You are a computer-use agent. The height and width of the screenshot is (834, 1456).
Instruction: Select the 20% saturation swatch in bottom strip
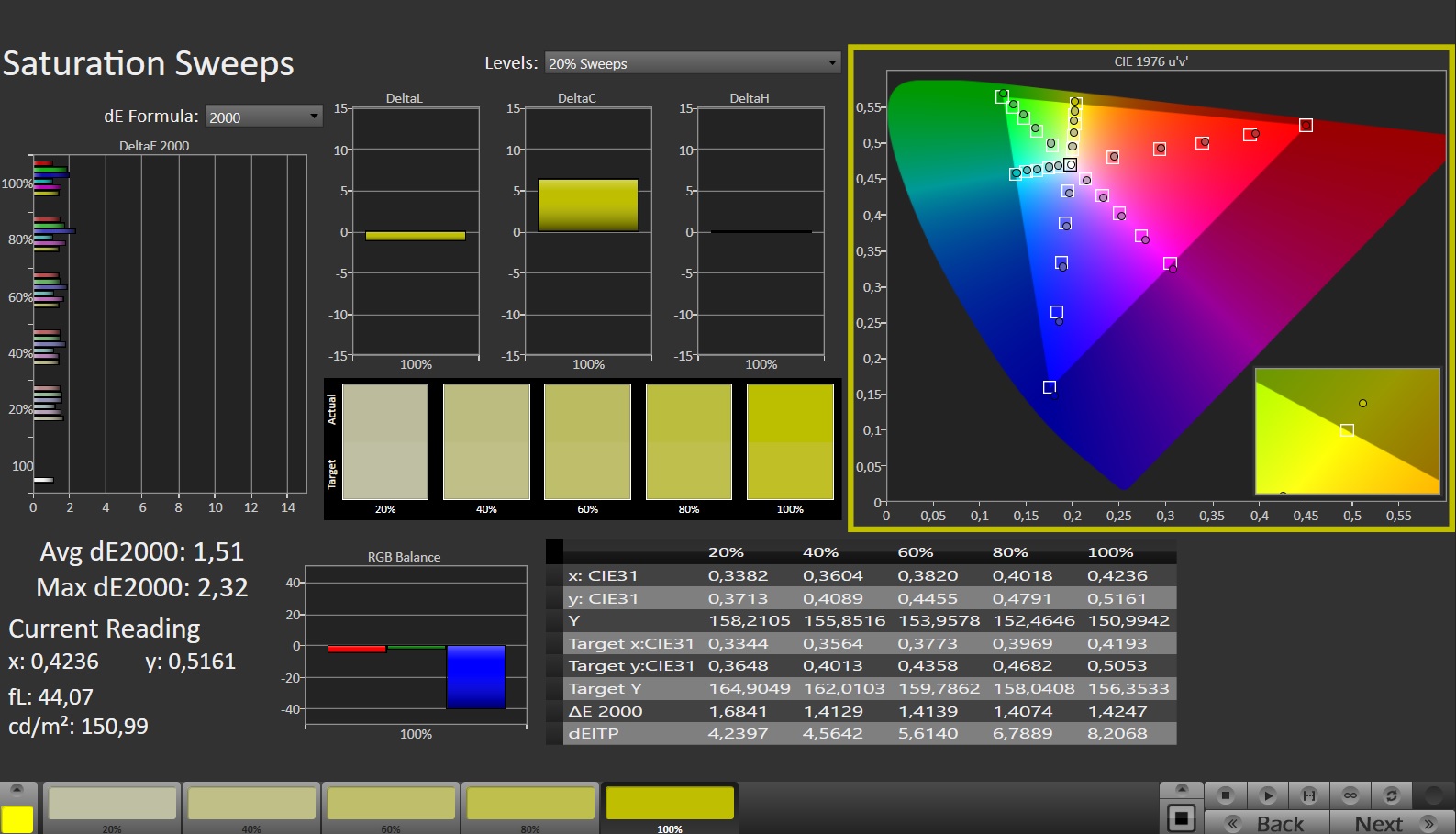click(112, 805)
